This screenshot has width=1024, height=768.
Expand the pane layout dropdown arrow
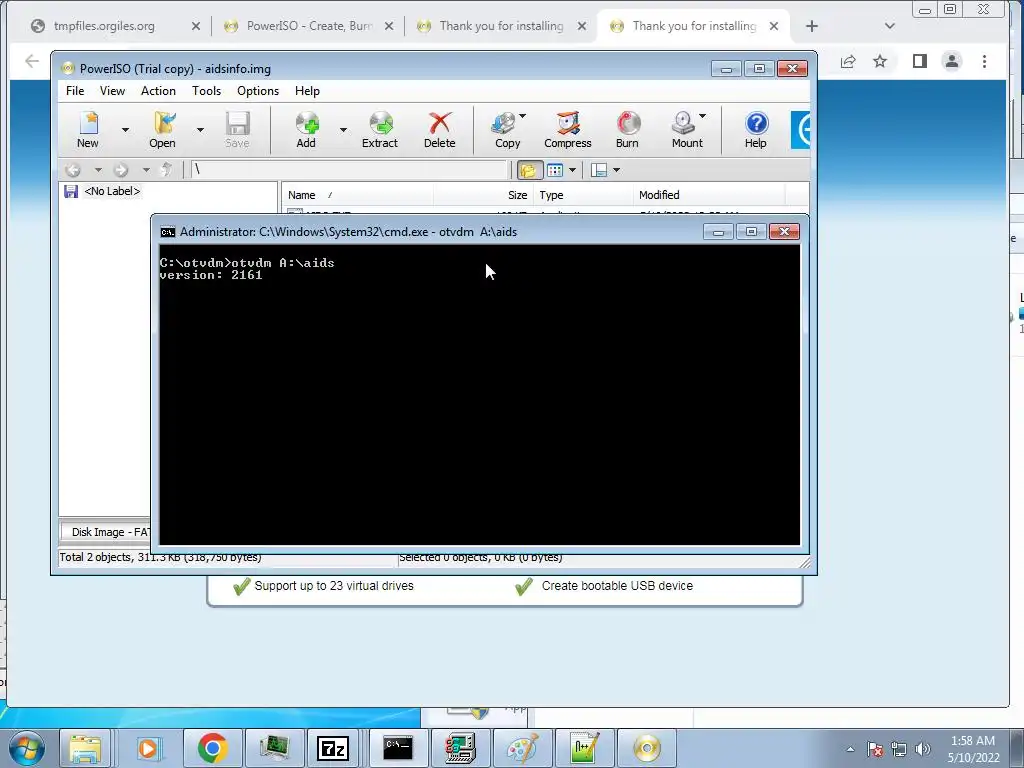(x=616, y=170)
